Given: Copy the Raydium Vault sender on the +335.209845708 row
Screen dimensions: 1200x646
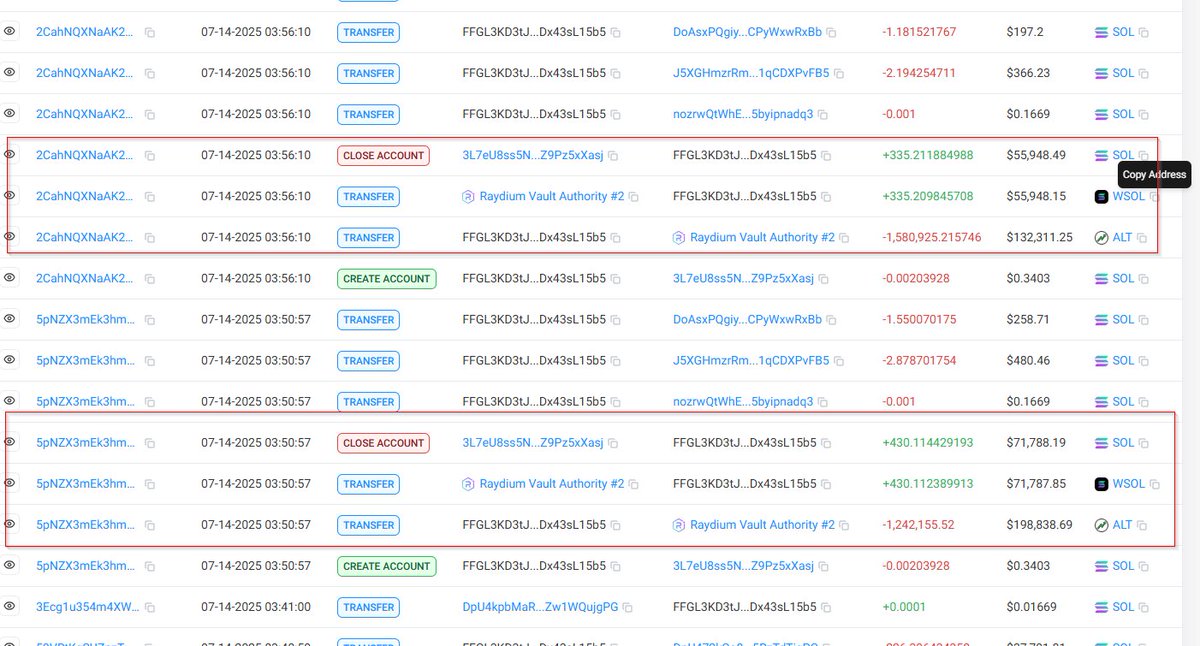Looking at the screenshot, I should point(634,197).
